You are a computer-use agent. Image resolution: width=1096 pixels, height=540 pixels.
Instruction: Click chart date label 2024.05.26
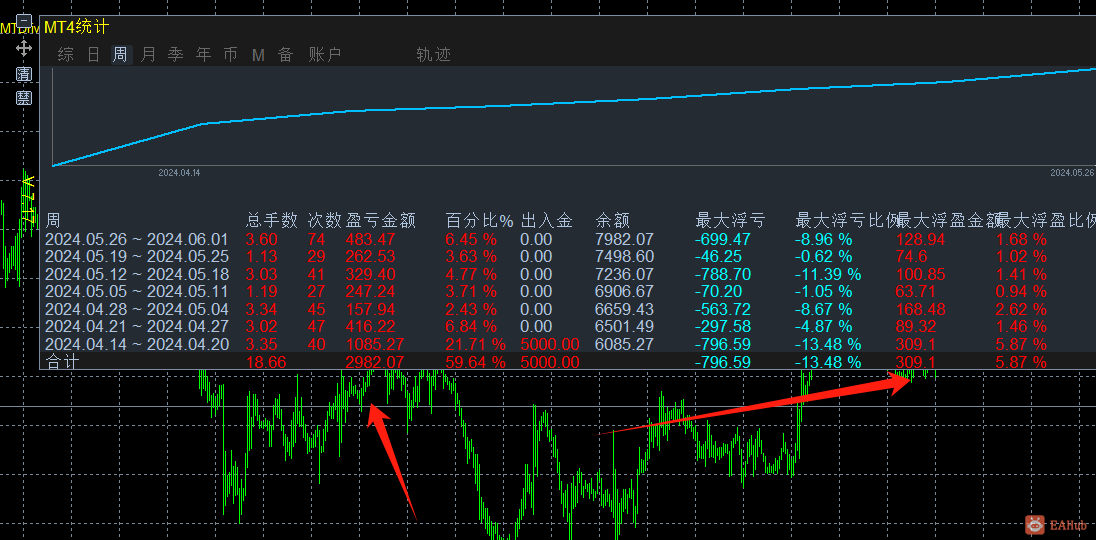(1072, 173)
